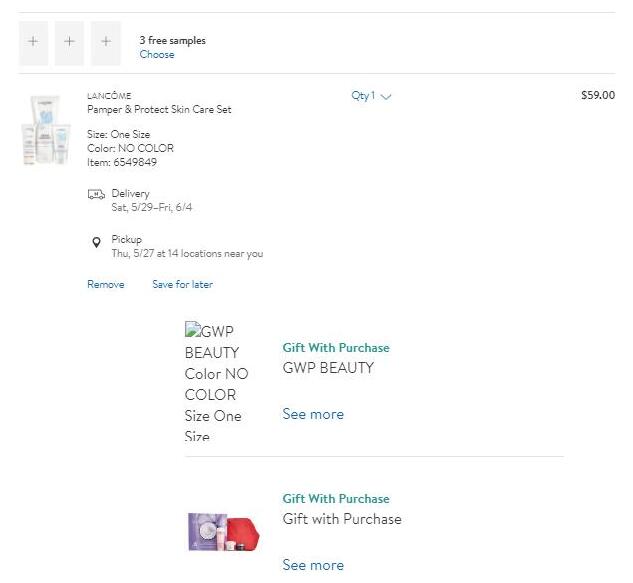Click 'Sat, 5/29–Fri, 6/4' delivery dates

152,208
